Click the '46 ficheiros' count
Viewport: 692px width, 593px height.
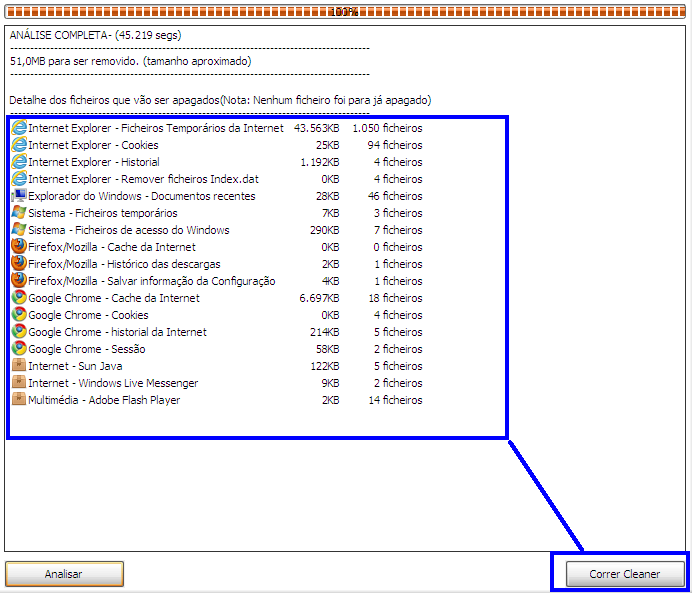coord(395,196)
